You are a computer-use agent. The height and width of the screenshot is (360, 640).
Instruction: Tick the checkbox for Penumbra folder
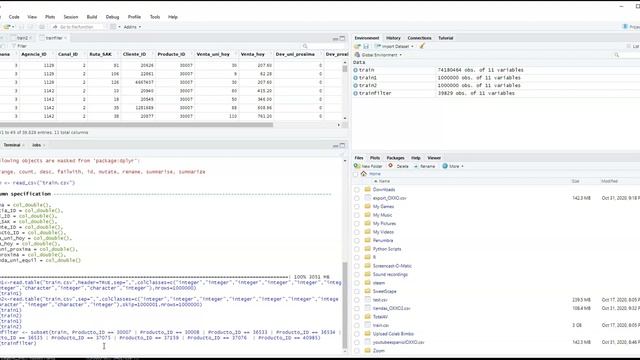point(357,241)
